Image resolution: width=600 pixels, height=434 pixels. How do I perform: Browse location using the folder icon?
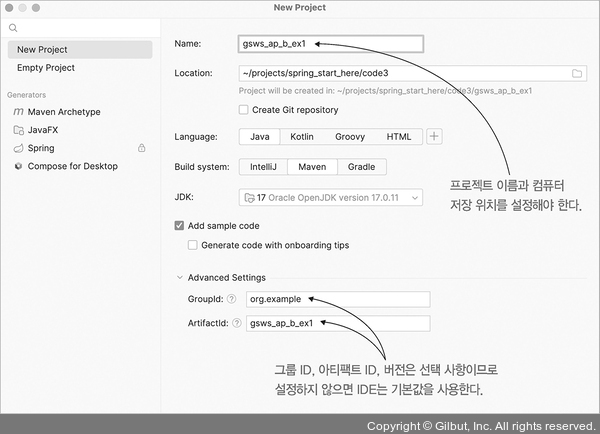click(577, 73)
